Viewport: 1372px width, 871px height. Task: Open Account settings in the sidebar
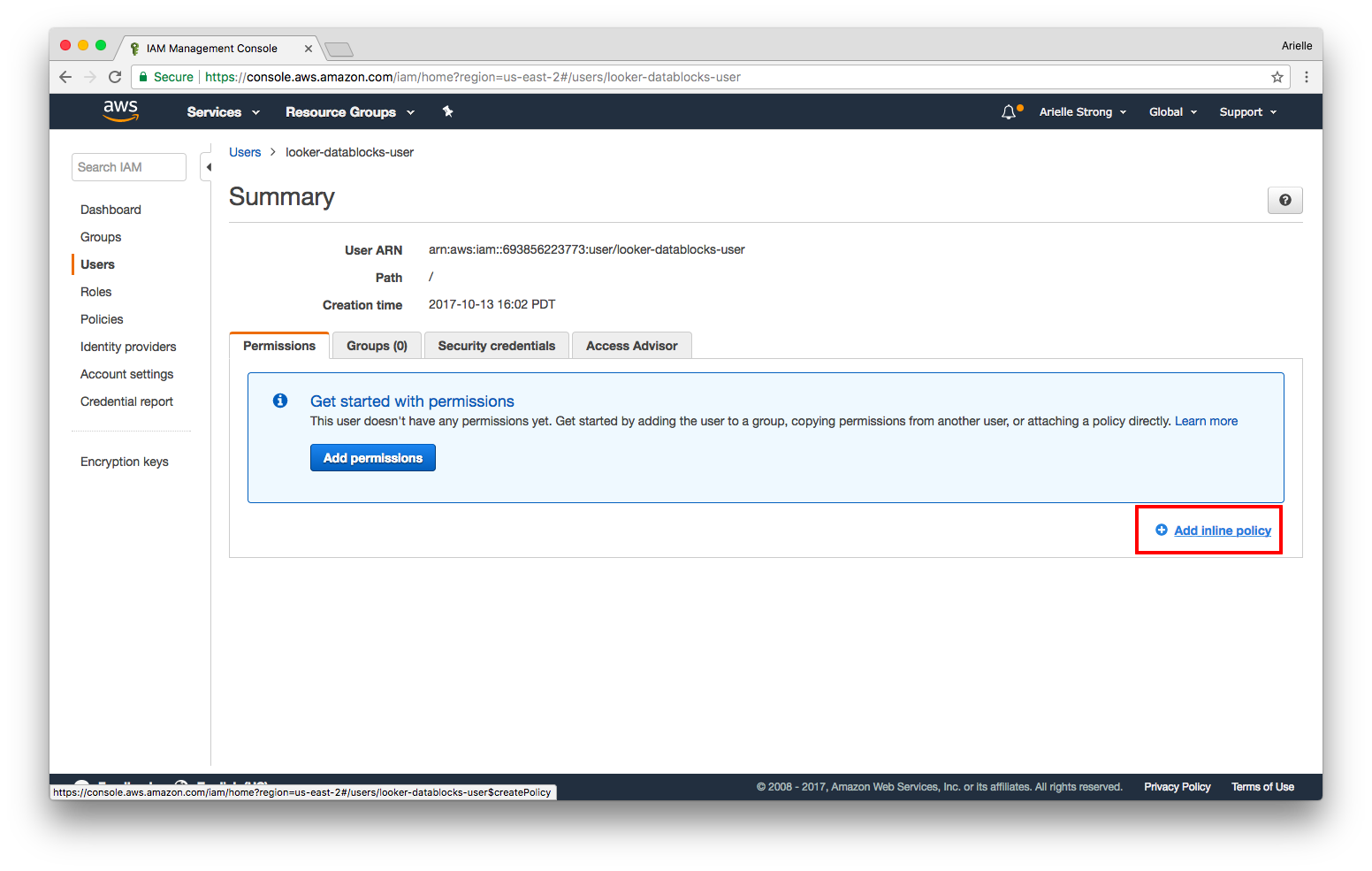126,374
